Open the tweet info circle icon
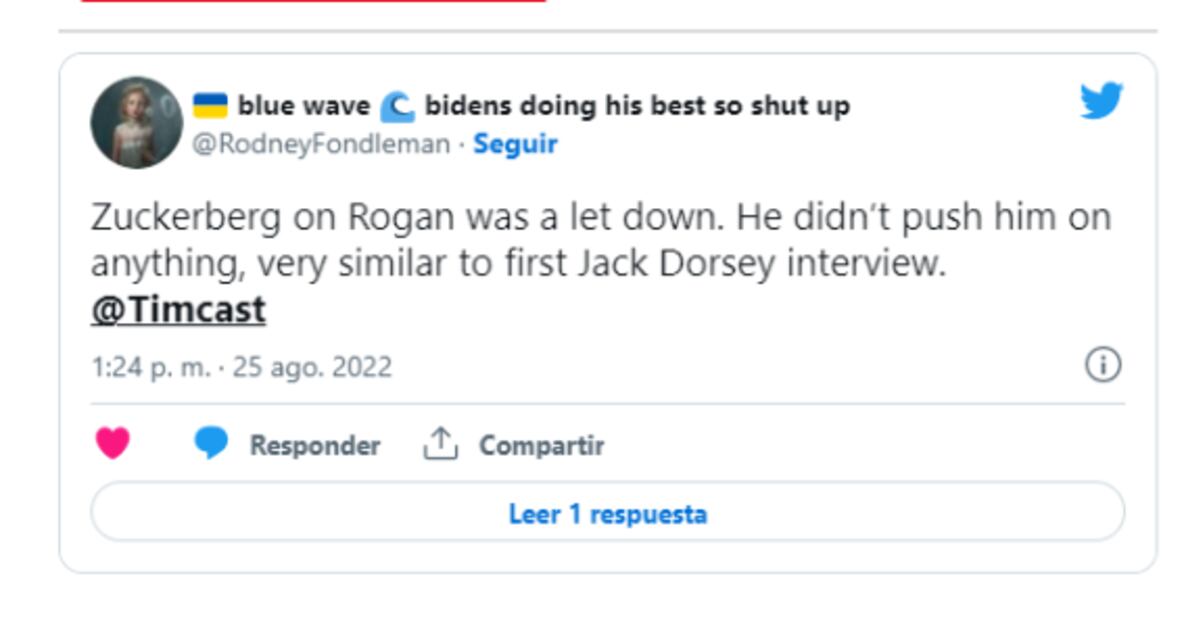 point(1103,365)
